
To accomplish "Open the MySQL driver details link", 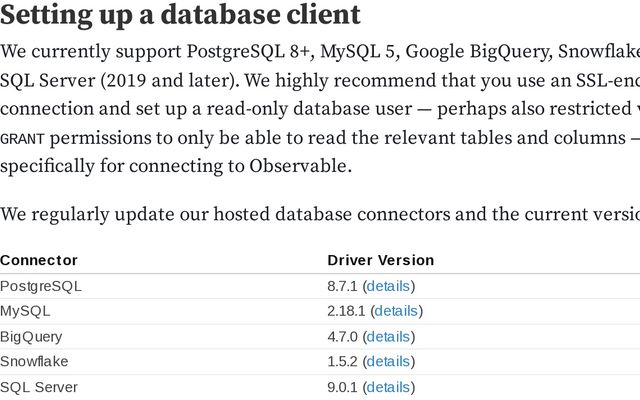I will [x=396, y=311].
